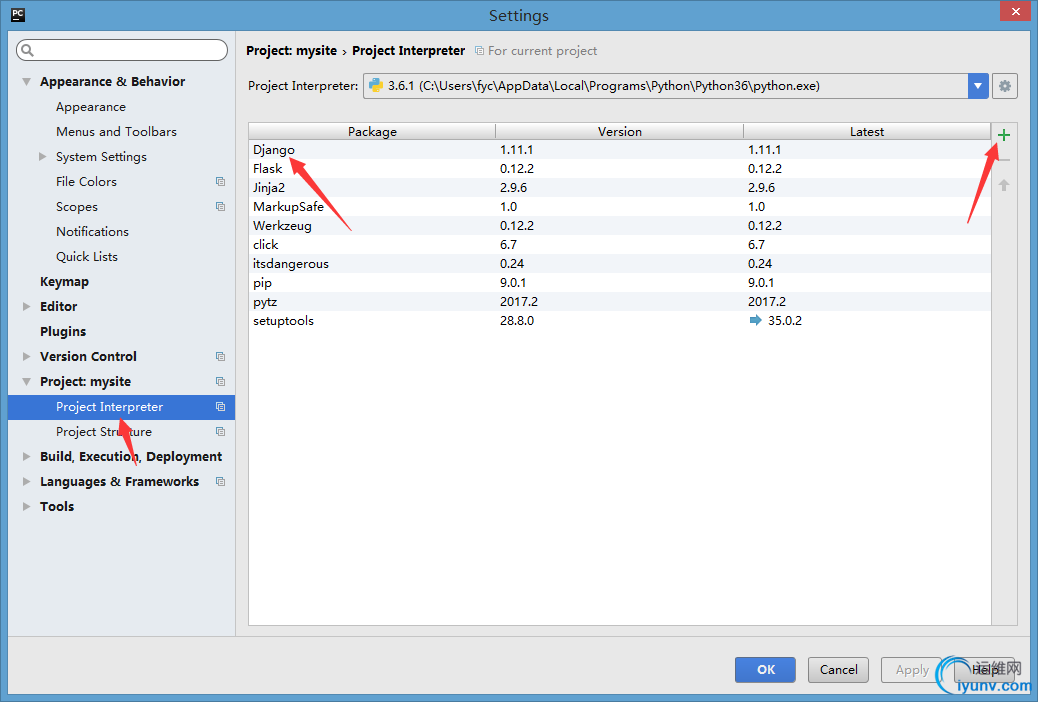The width and height of the screenshot is (1038, 702).
Task: Click Project: mysite breadcrumb link
Action: [291, 51]
